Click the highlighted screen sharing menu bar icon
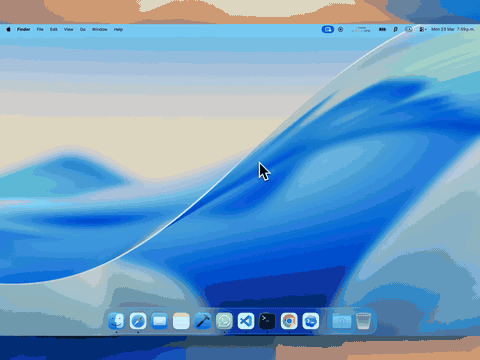480x360 pixels. (x=328, y=29)
